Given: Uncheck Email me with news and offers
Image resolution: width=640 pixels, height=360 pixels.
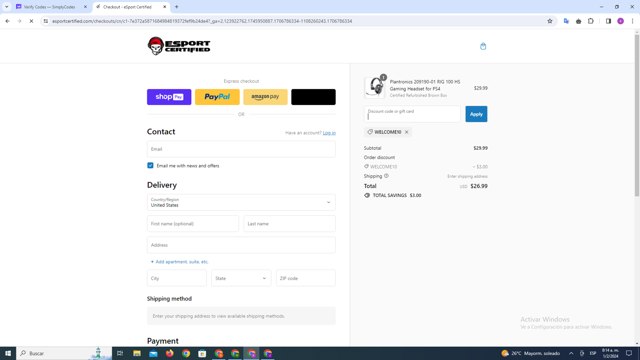Looking at the screenshot, I should pyautogui.click(x=150, y=165).
